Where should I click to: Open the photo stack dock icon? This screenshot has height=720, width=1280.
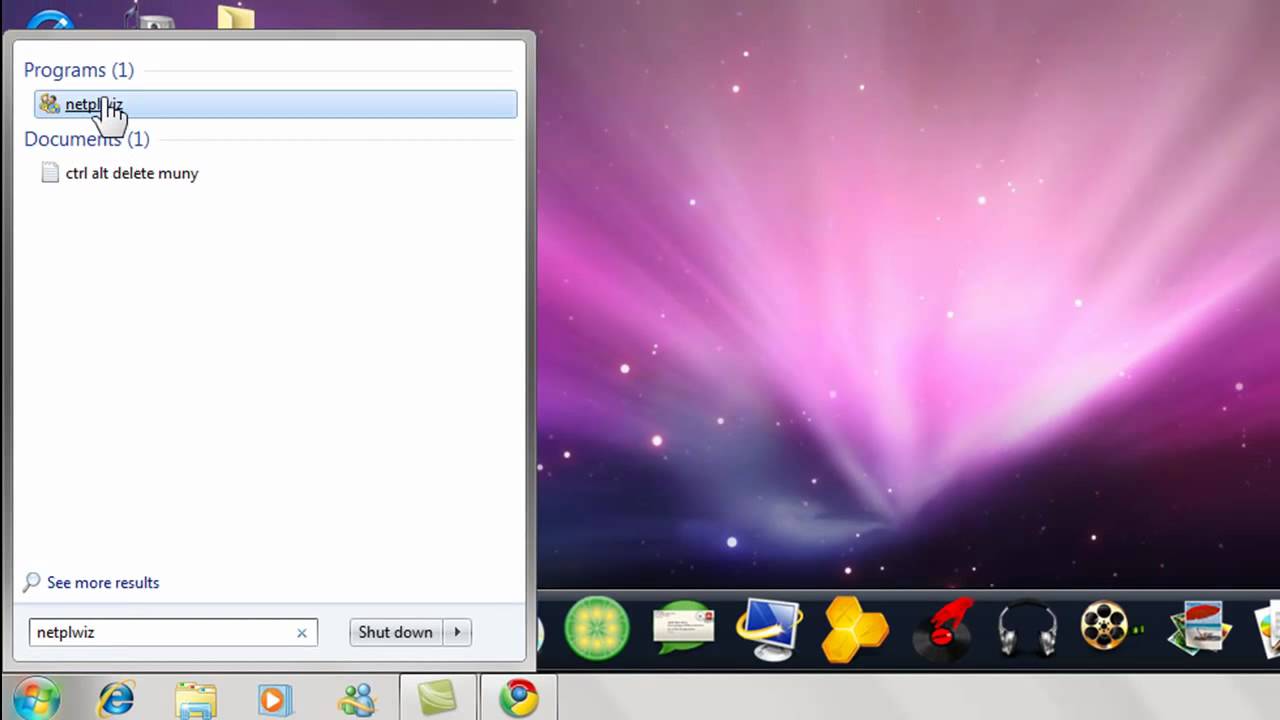pyautogui.click(x=1199, y=627)
